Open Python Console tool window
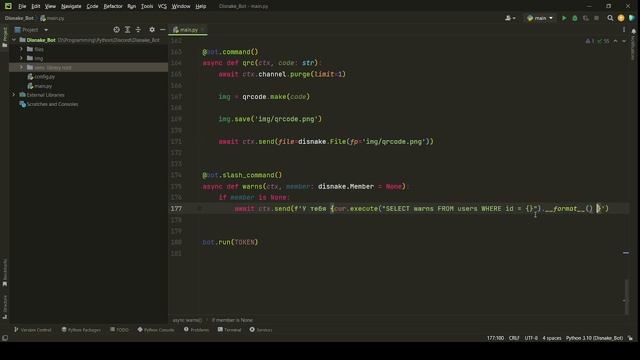 (x=156, y=330)
